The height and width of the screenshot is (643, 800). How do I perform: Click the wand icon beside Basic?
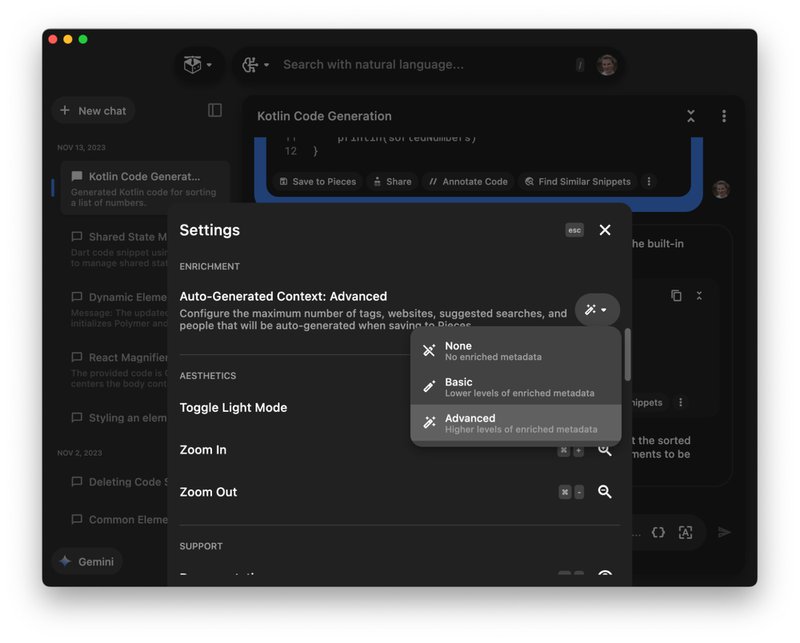pyautogui.click(x=429, y=387)
